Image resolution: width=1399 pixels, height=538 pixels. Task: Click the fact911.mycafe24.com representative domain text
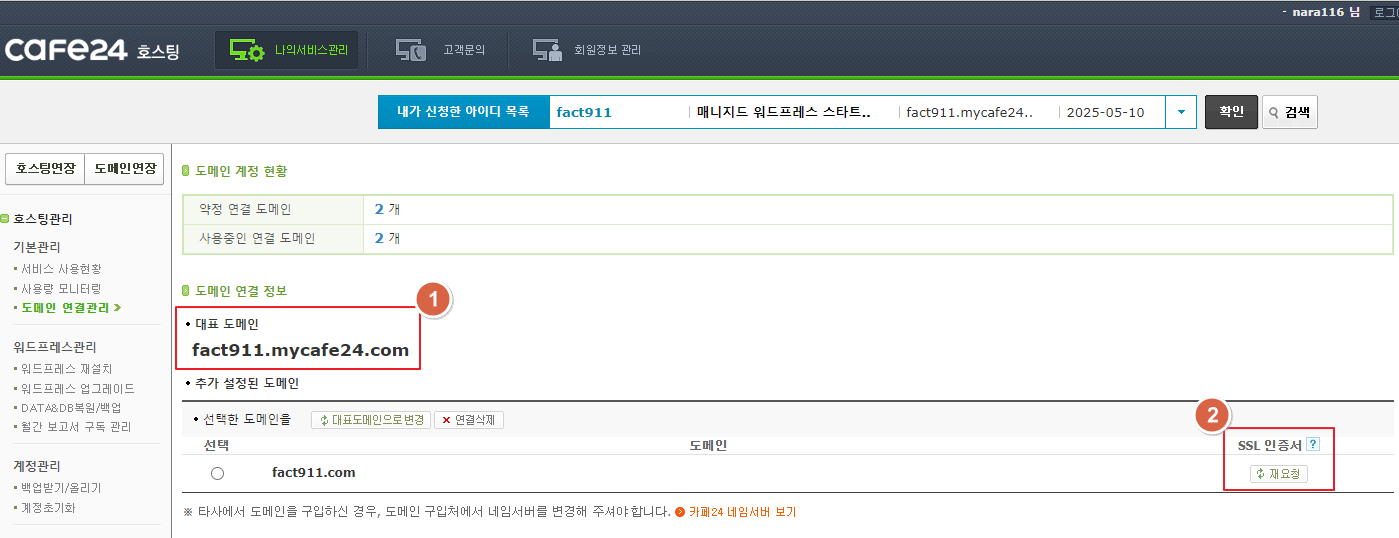coord(300,350)
